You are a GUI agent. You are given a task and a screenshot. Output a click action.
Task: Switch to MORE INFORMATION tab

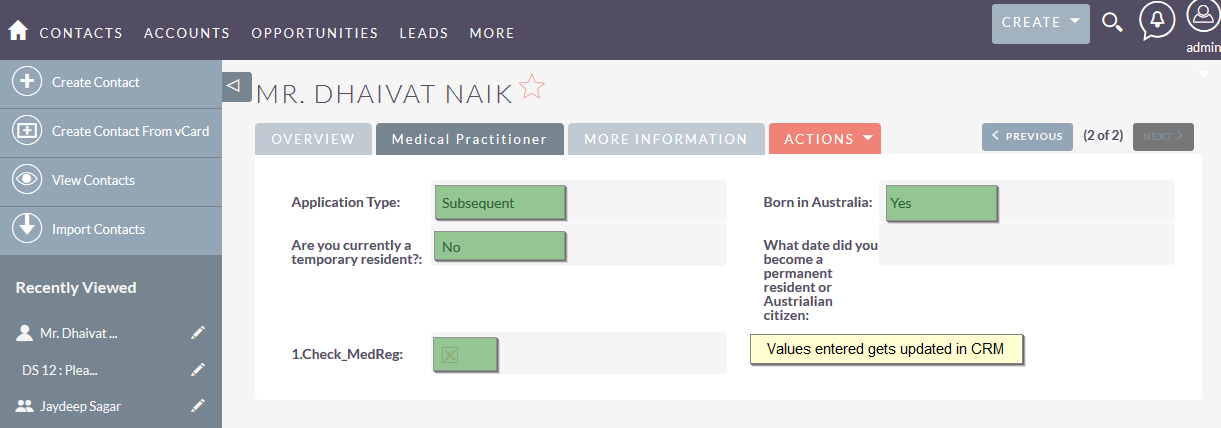coord(666,139)
